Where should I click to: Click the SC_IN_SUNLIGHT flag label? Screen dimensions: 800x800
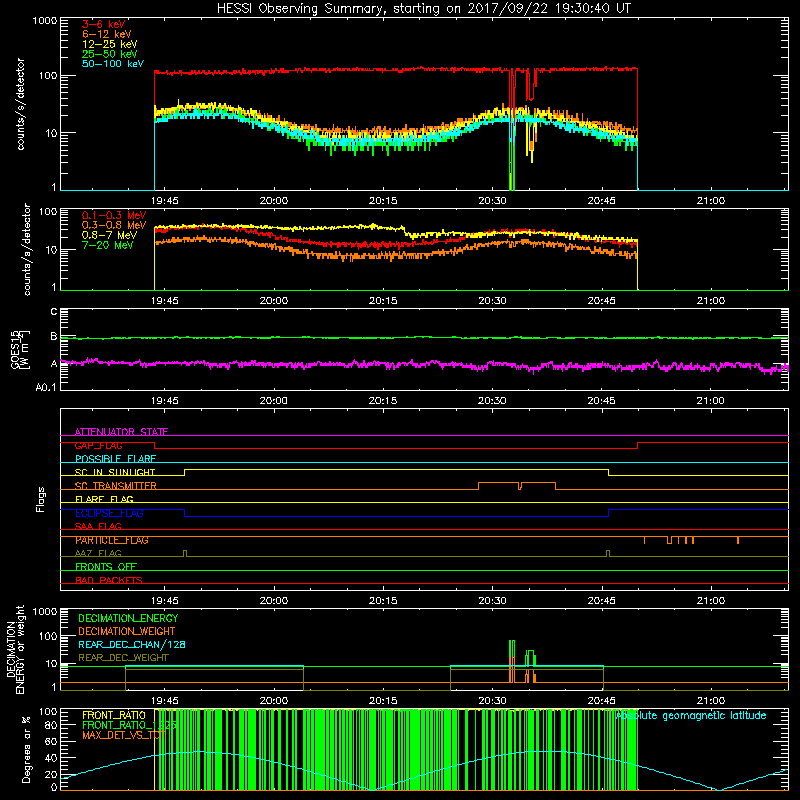point(115,472)
